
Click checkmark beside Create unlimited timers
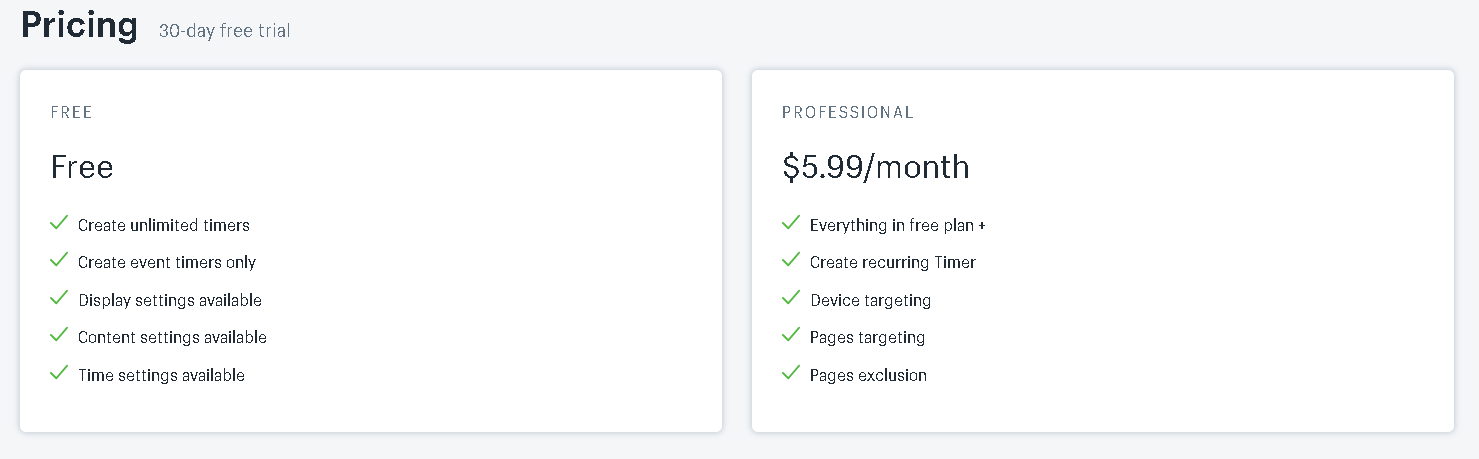(x=59, y=223)
